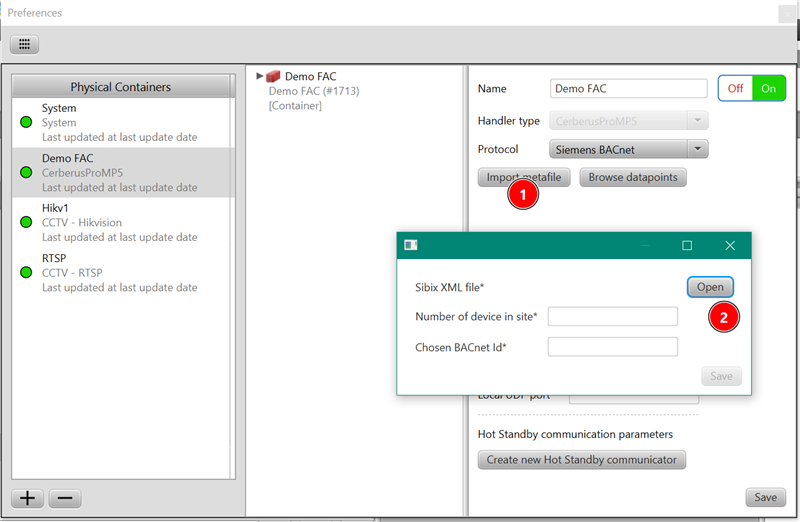Focus the Number of device in site field
The height and width of the screenshot is (522, 800).
[612, 317]
